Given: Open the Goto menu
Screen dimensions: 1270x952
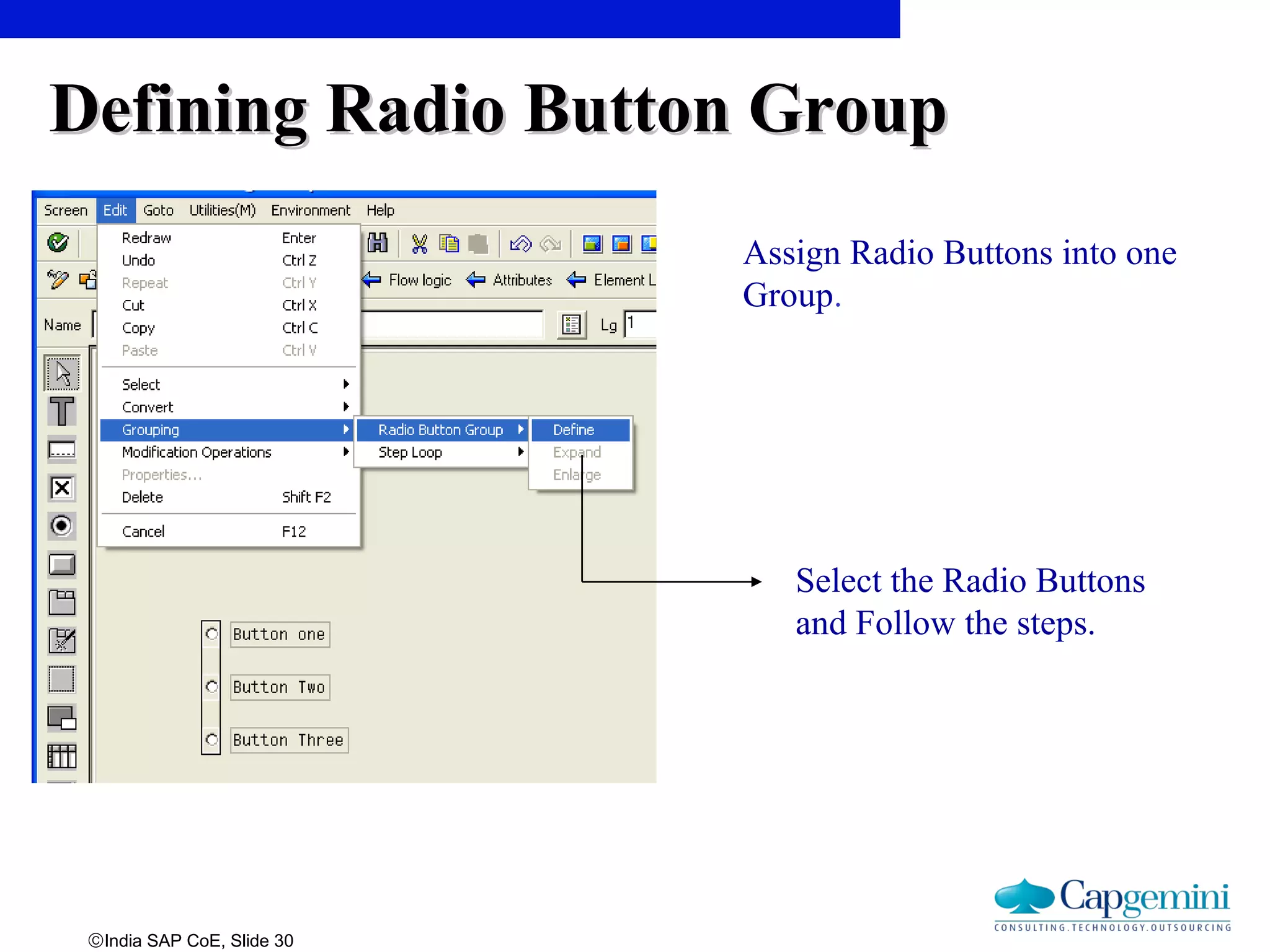Looking at the screenshot, I should click(158, 211).
